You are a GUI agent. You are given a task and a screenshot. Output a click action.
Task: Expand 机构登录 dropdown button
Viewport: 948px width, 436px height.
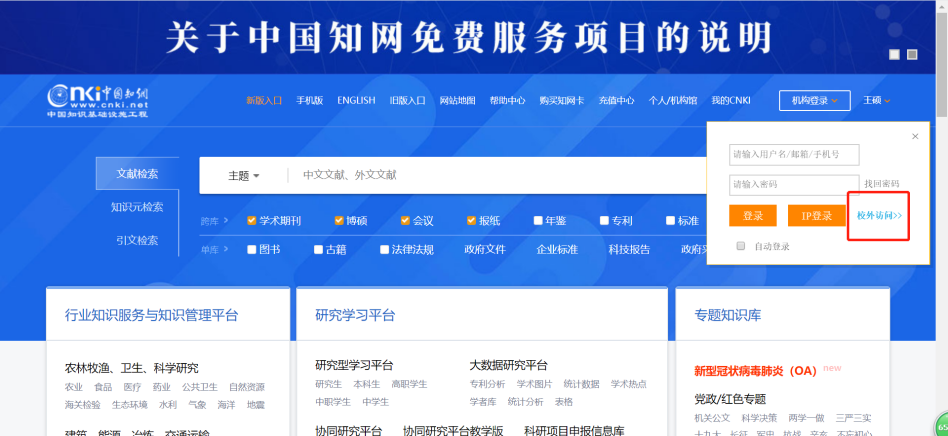(x=814, y=100)
